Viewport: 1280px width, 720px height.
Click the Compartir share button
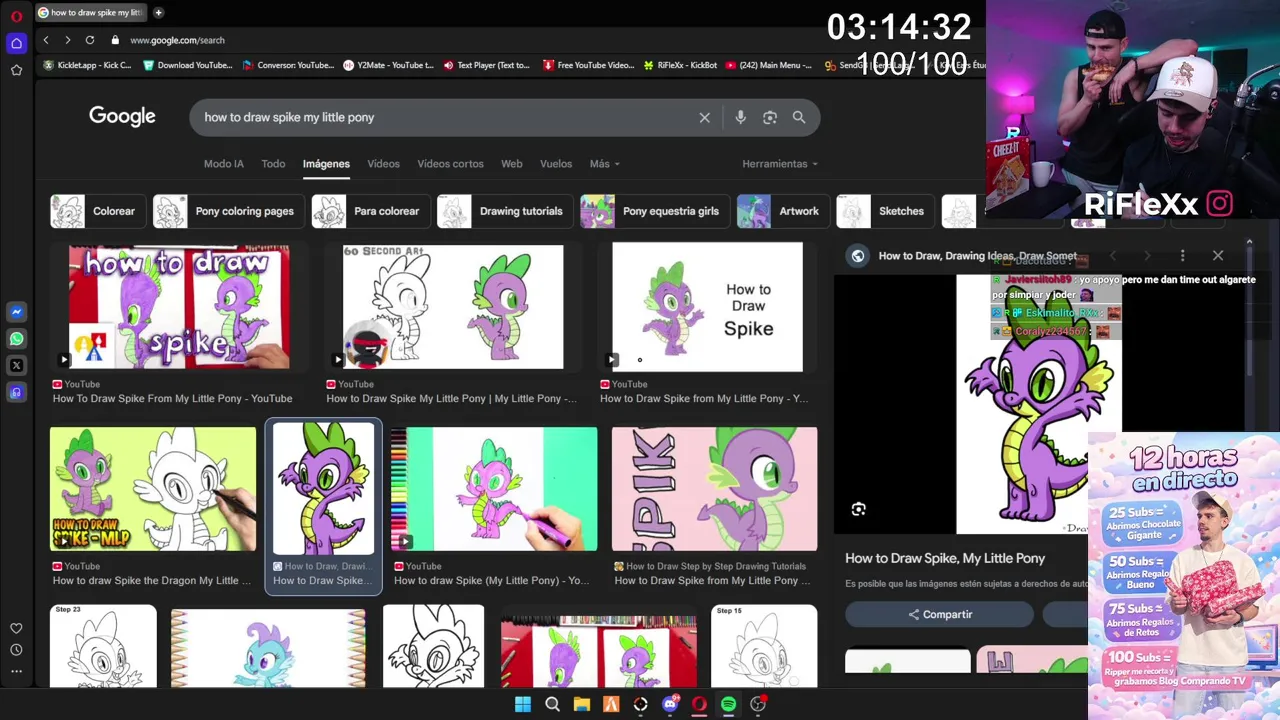point(940,614)
